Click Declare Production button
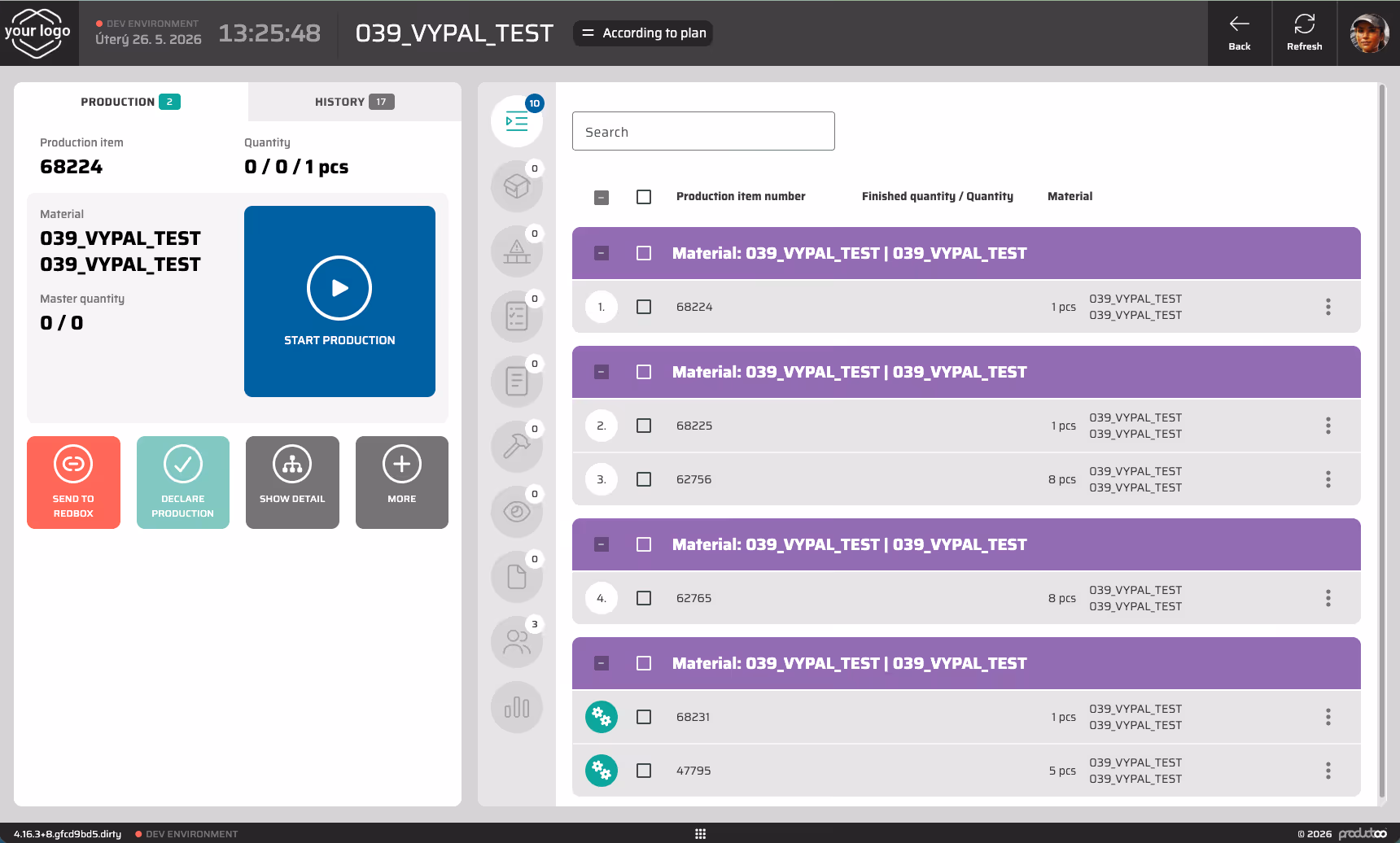The image size is (1400, 843). pyautogui.click(x=183, y=483)
